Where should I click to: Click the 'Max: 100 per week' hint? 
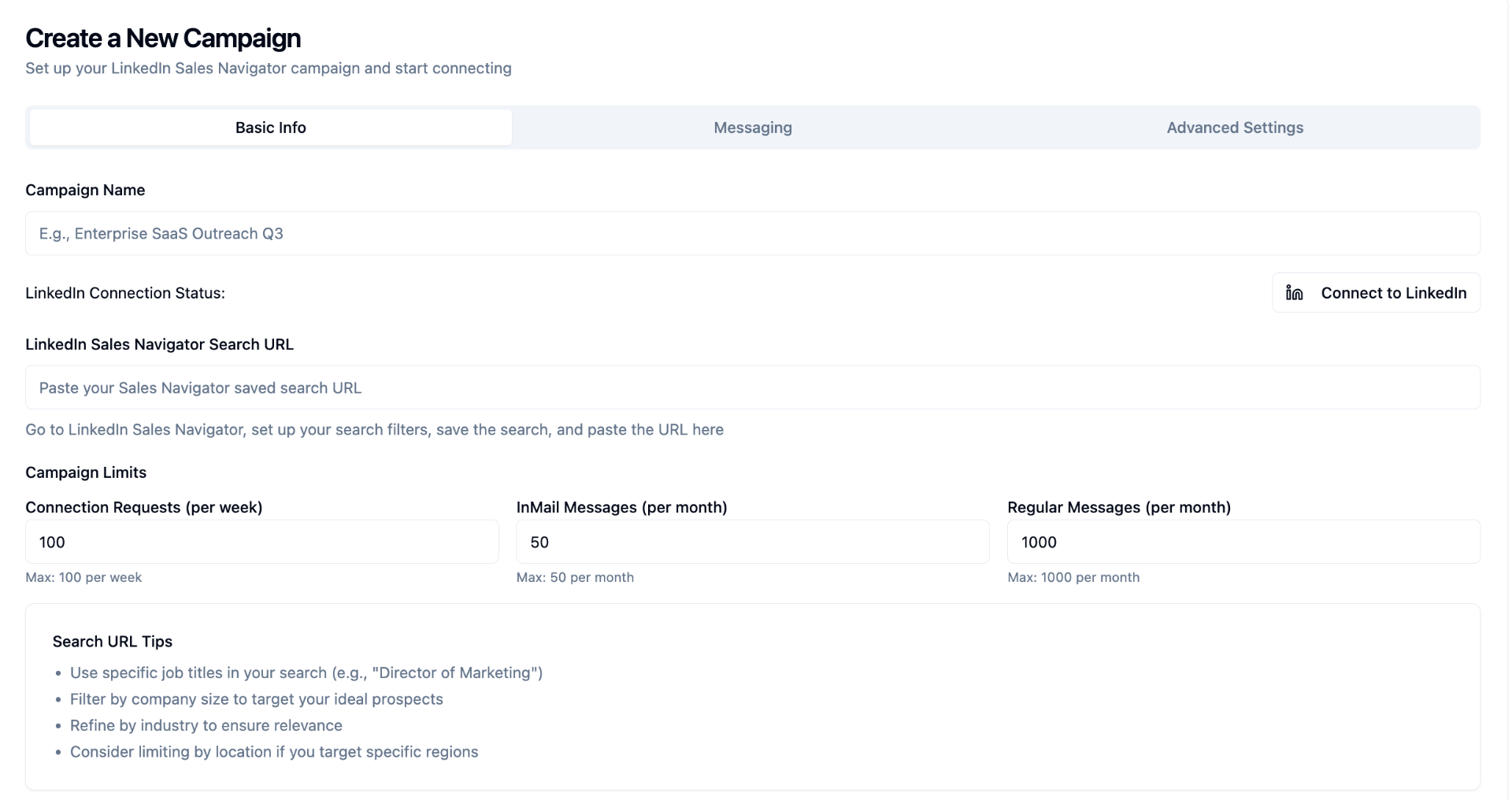coord(83,577)
